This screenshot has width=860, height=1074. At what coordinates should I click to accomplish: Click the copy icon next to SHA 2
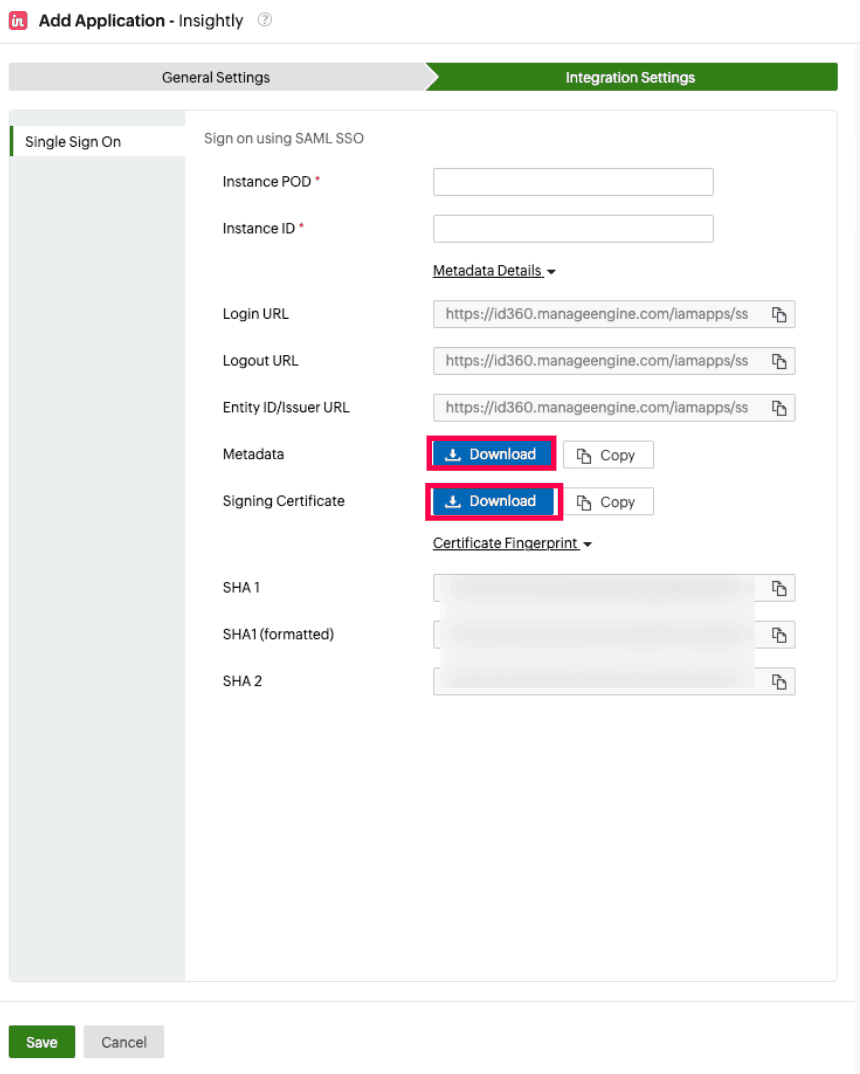[x=779, y=681]
